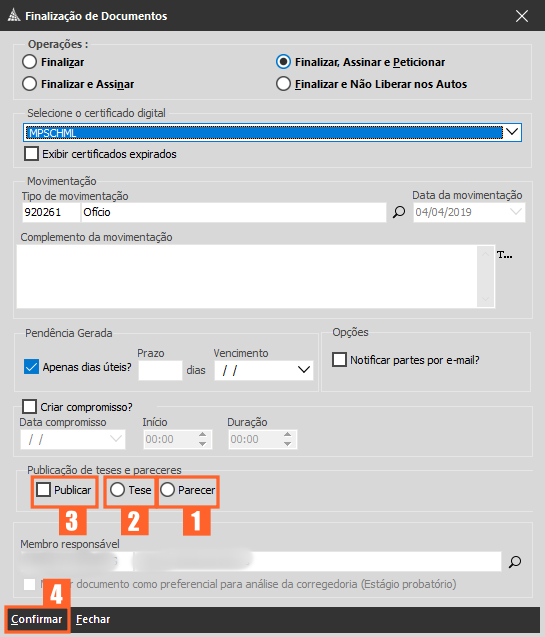
Task: Open the digital certificate MPSCHML dropdown
Action: pos(512,132)
